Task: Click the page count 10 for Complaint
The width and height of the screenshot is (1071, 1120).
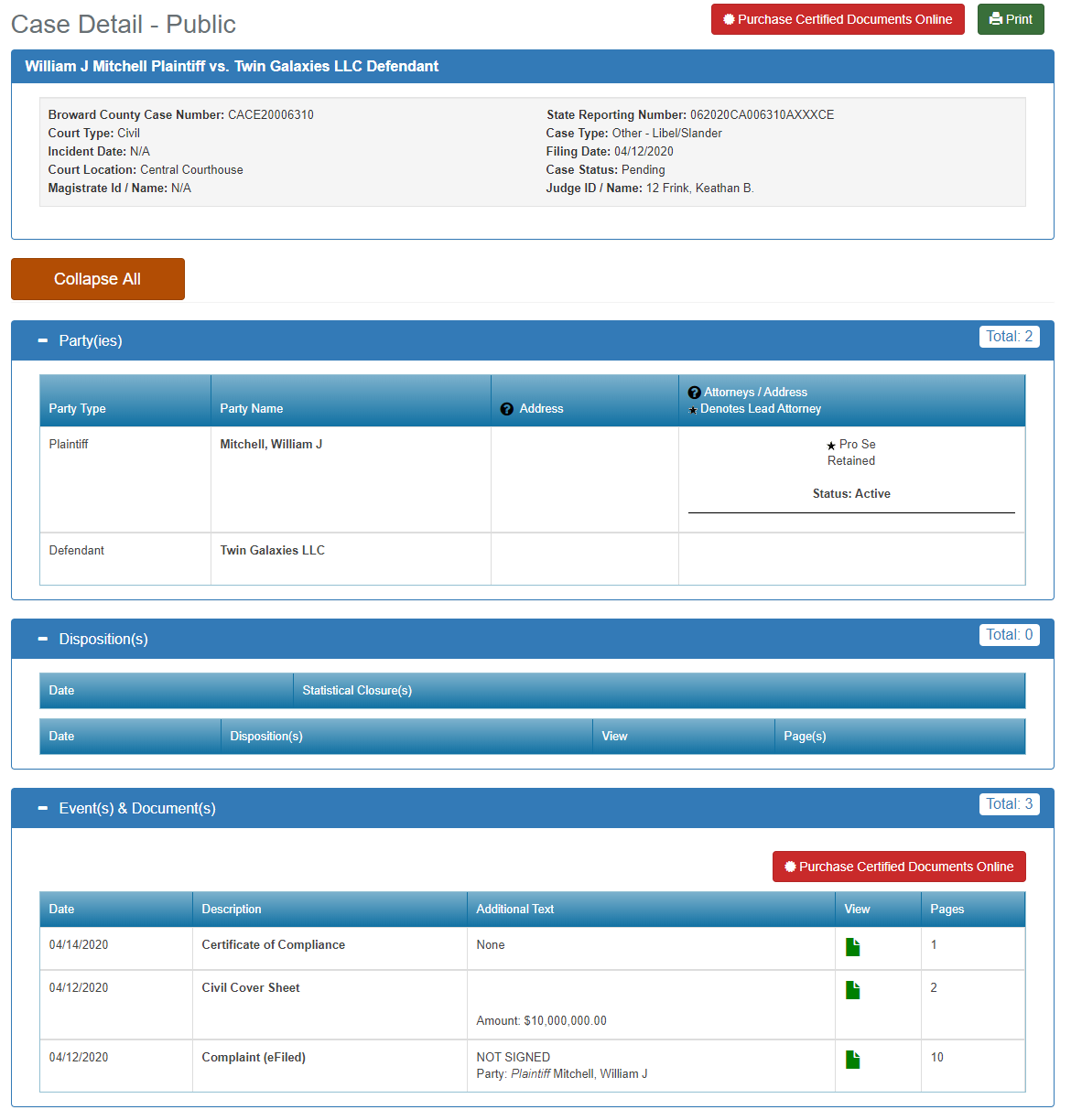Action: pyautogui.click(x=937, y=1058)
